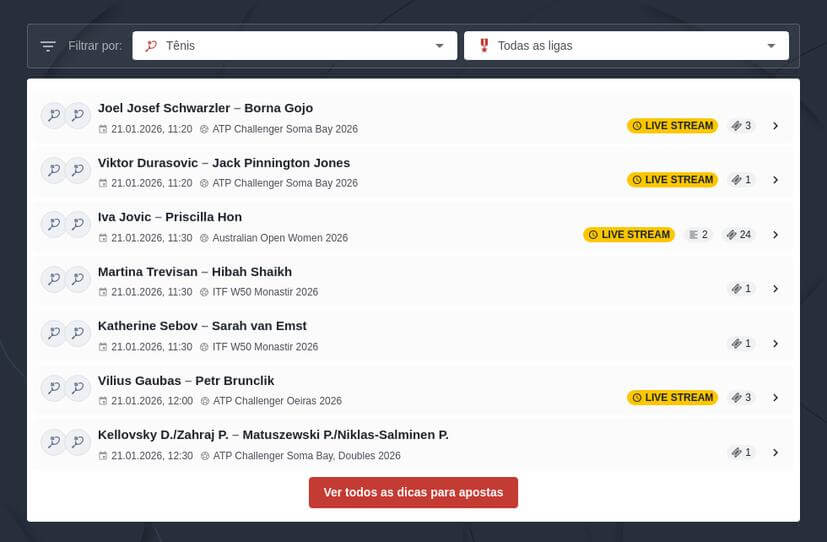Expand the Trevisan–Shaikh match chevron
827x542 pixels.
(x=775, y=289)
